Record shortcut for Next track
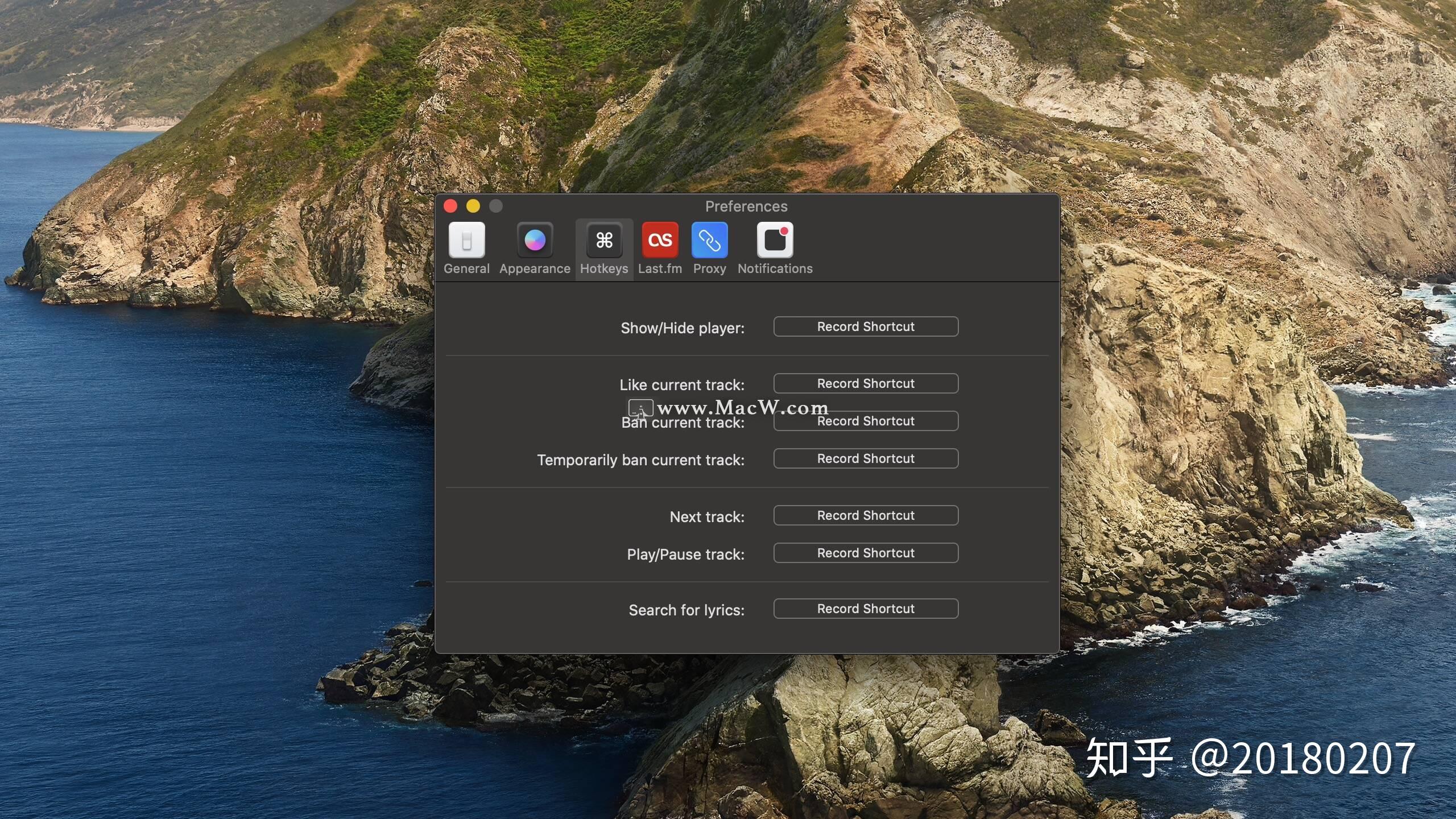The width and height of the screenshot is (1456, 819). coord(865,515)
